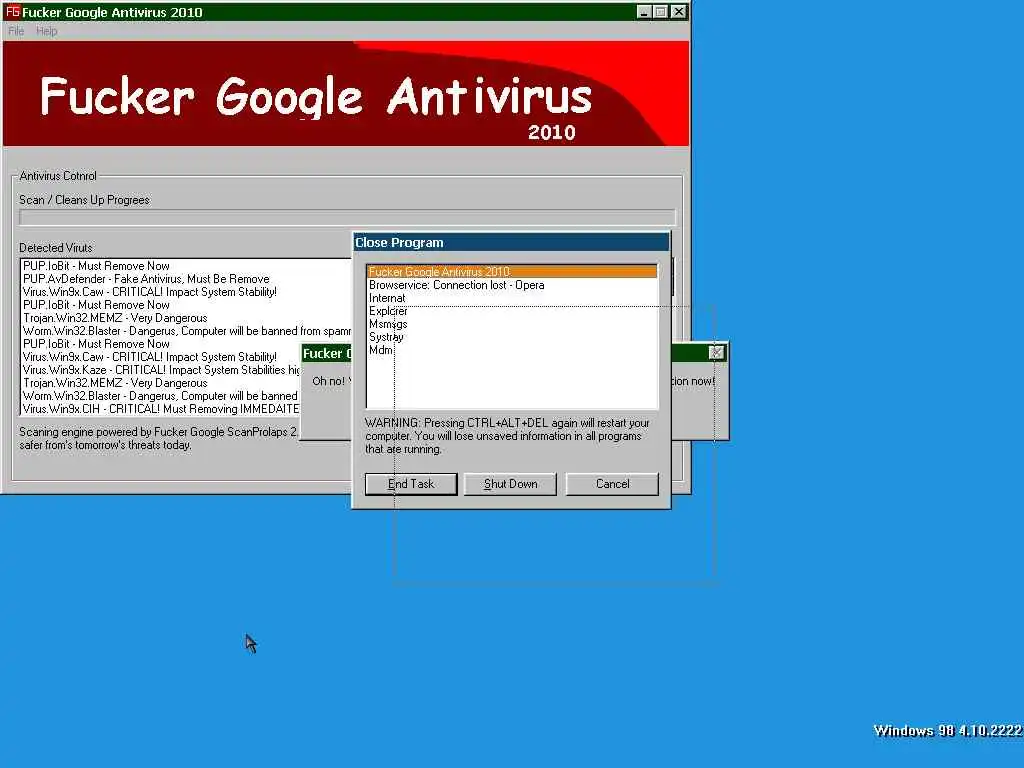1024x768 pixels.
Task: Click End Task button in Close Program
Action: pos(411,484)
